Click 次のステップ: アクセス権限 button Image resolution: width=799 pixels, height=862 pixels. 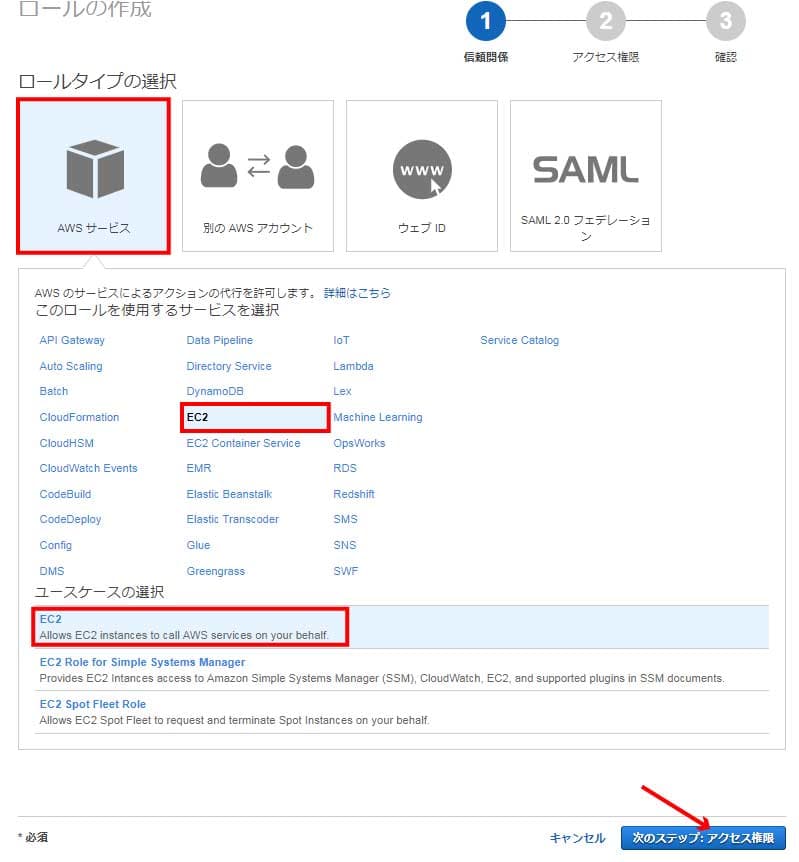(x=702, y=838)
